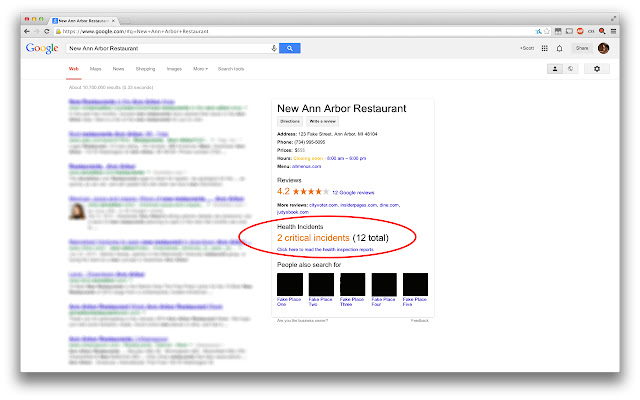The image size is (640, 400).
Task: Click the secure padlock icon in the address bar
Action: [x=58, y=31]
